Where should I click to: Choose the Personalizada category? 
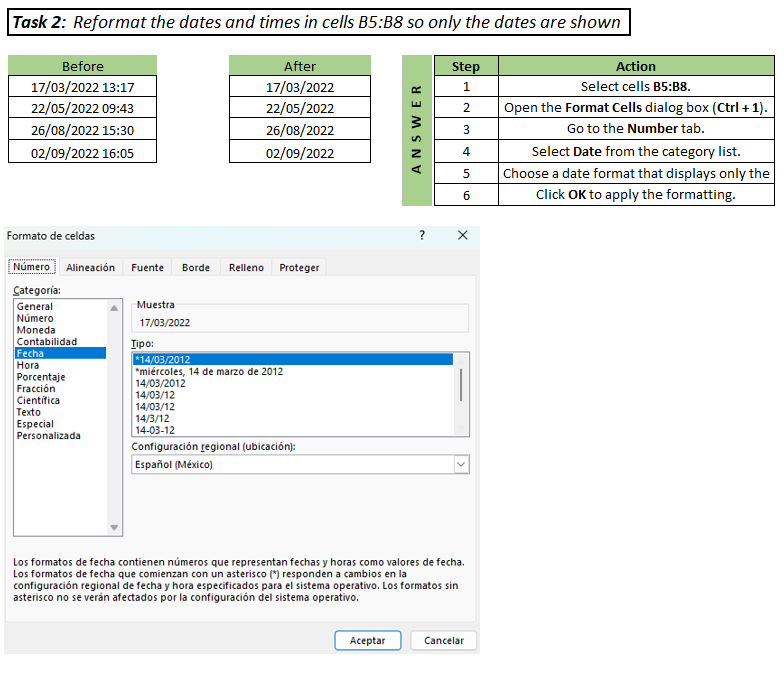click(x=60, y=436)
